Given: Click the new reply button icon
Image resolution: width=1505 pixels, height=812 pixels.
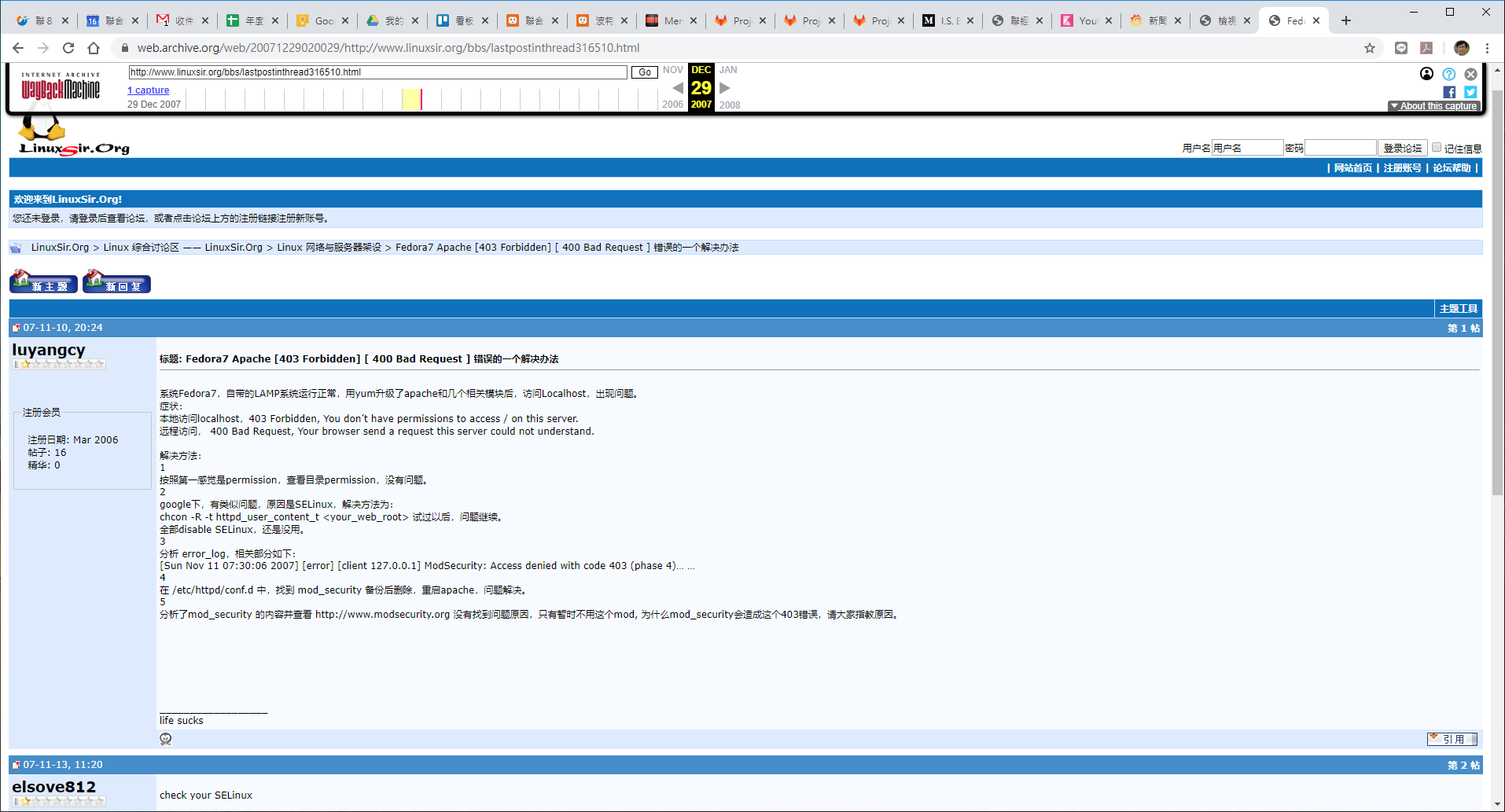Looking at the screenshot, I should pos(116,281).
